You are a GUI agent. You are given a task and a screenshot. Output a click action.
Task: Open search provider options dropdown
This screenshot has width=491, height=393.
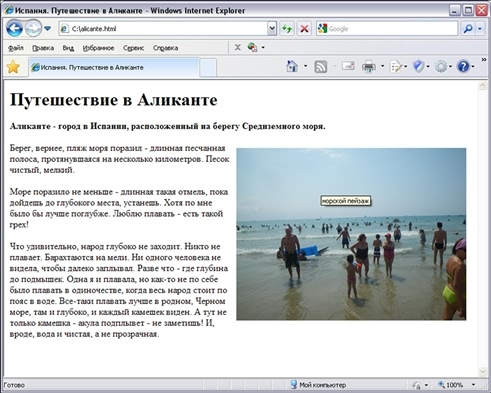pos(480,29)
